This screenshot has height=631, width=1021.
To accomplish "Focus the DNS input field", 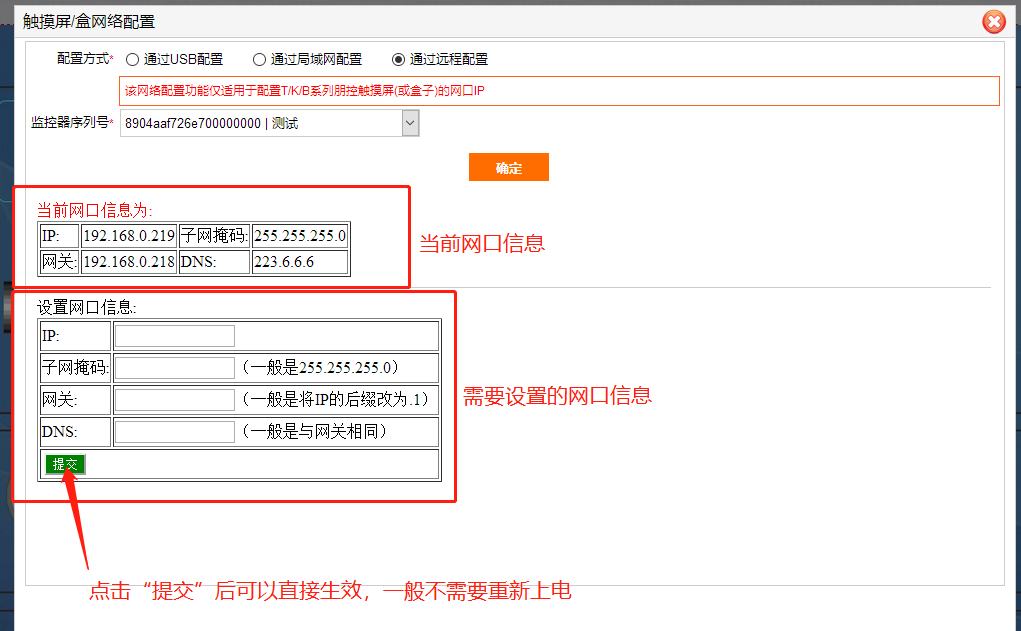I will pyautogui.click(x=174, y=432).
